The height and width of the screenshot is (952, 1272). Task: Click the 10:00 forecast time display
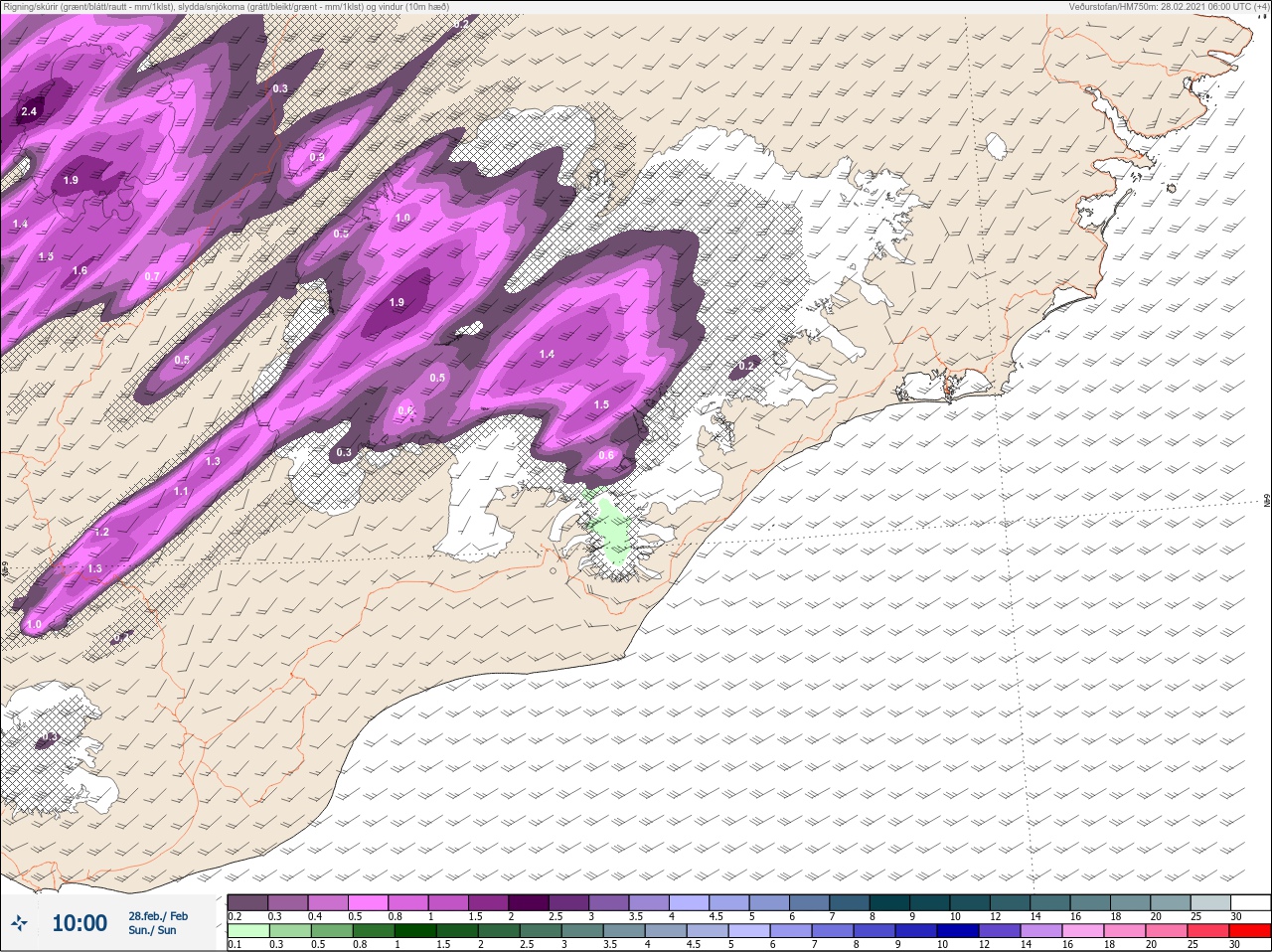[79, 923]
